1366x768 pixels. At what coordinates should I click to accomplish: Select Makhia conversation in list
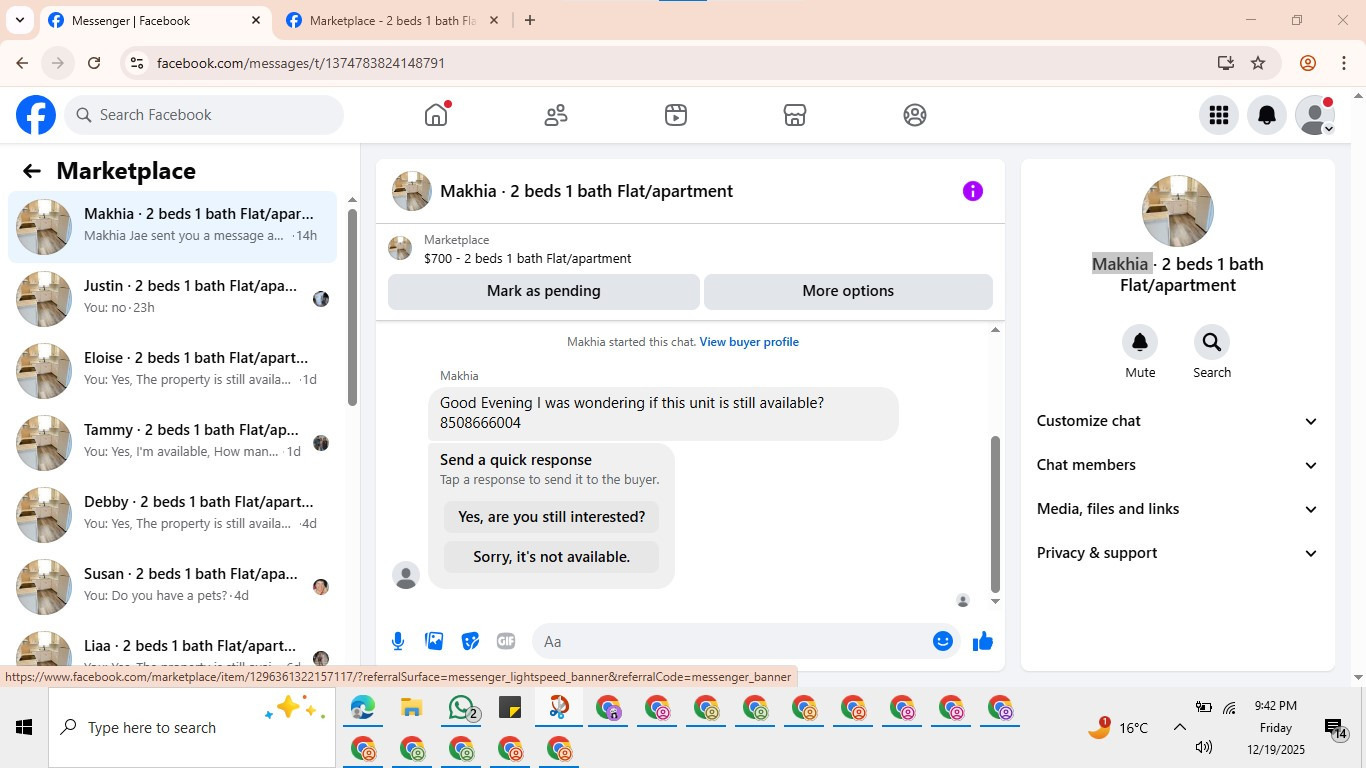[x=173, y=227]
